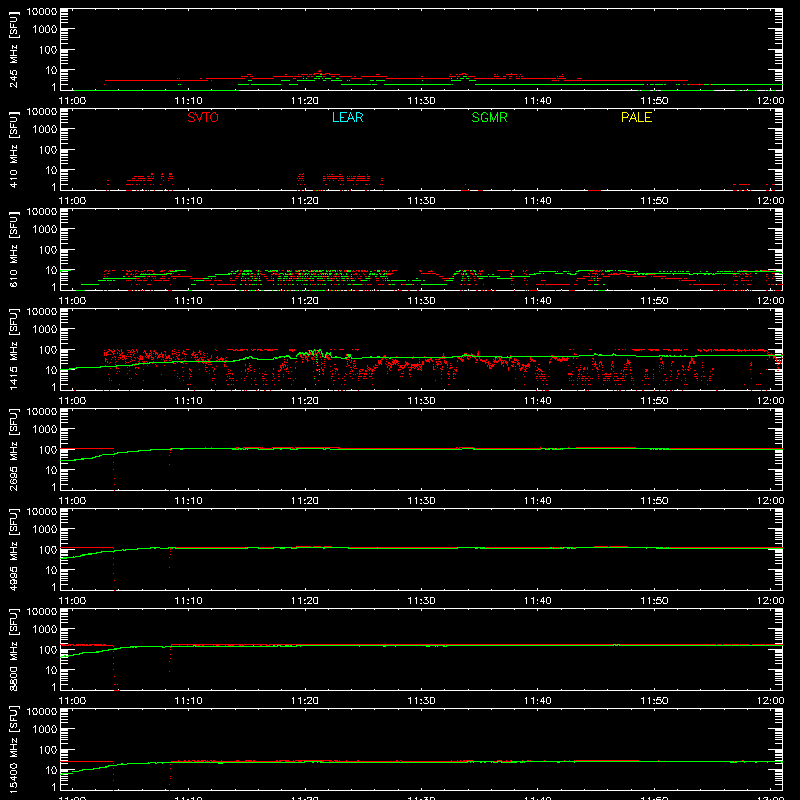This screenshot has width=800, height=800.
Task: Click the cyan LEAR station label
Action: [x=347, y=117]
